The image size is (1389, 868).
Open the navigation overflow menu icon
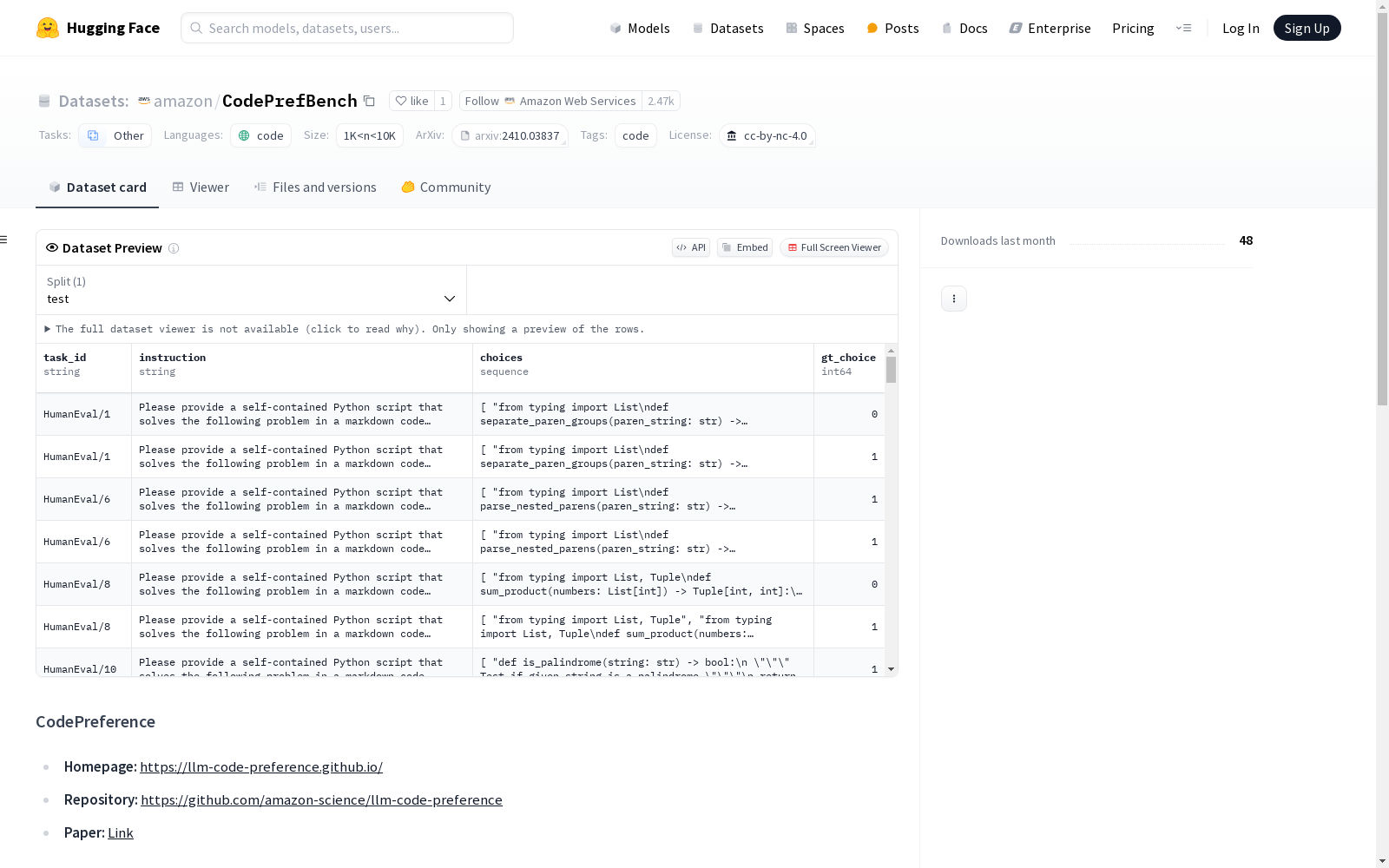1183,28
